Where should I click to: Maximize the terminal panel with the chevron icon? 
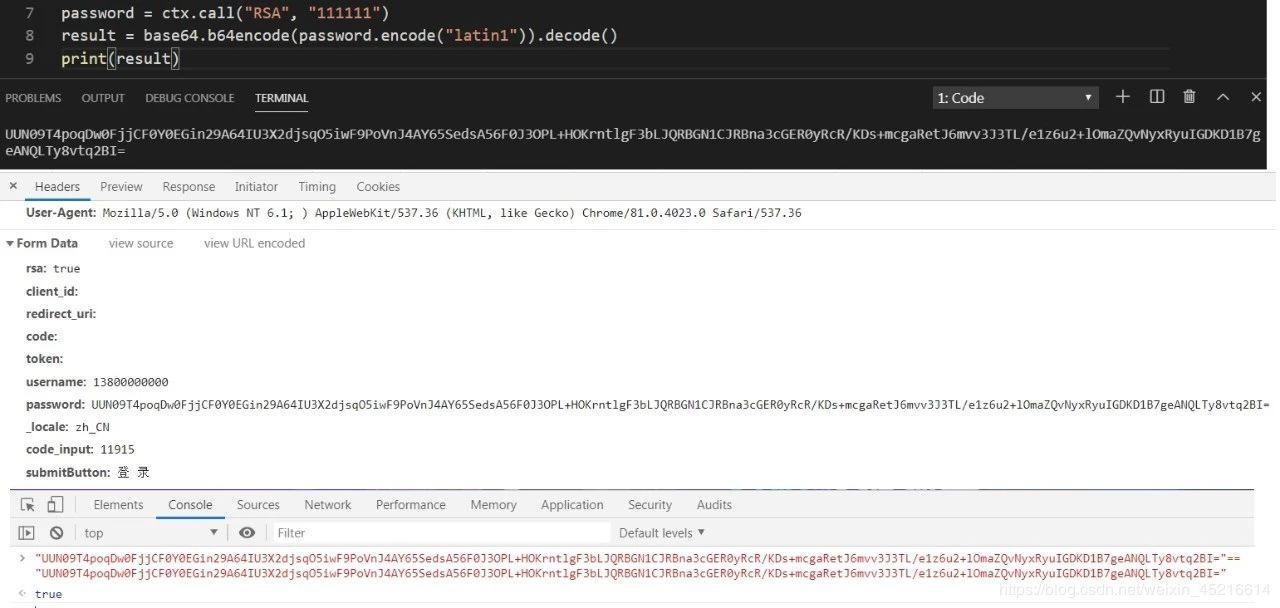(1223, 97)
